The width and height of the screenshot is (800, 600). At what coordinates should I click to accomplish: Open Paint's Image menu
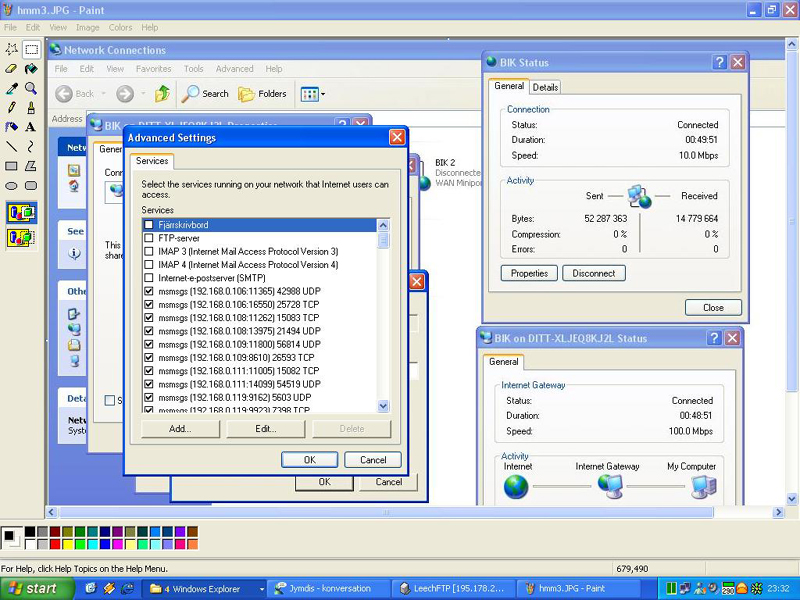tap(88, 28)
